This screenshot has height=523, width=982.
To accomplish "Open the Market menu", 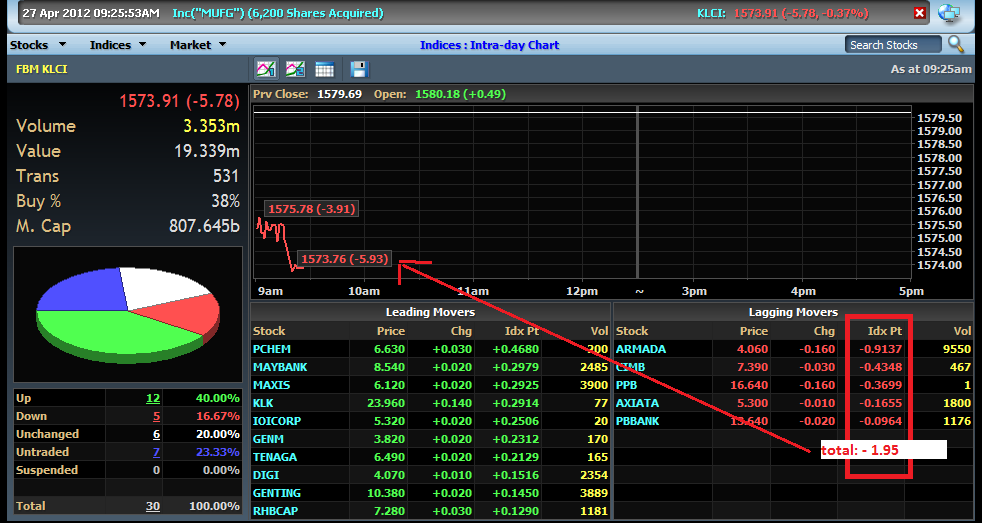I will click(190, 45).
